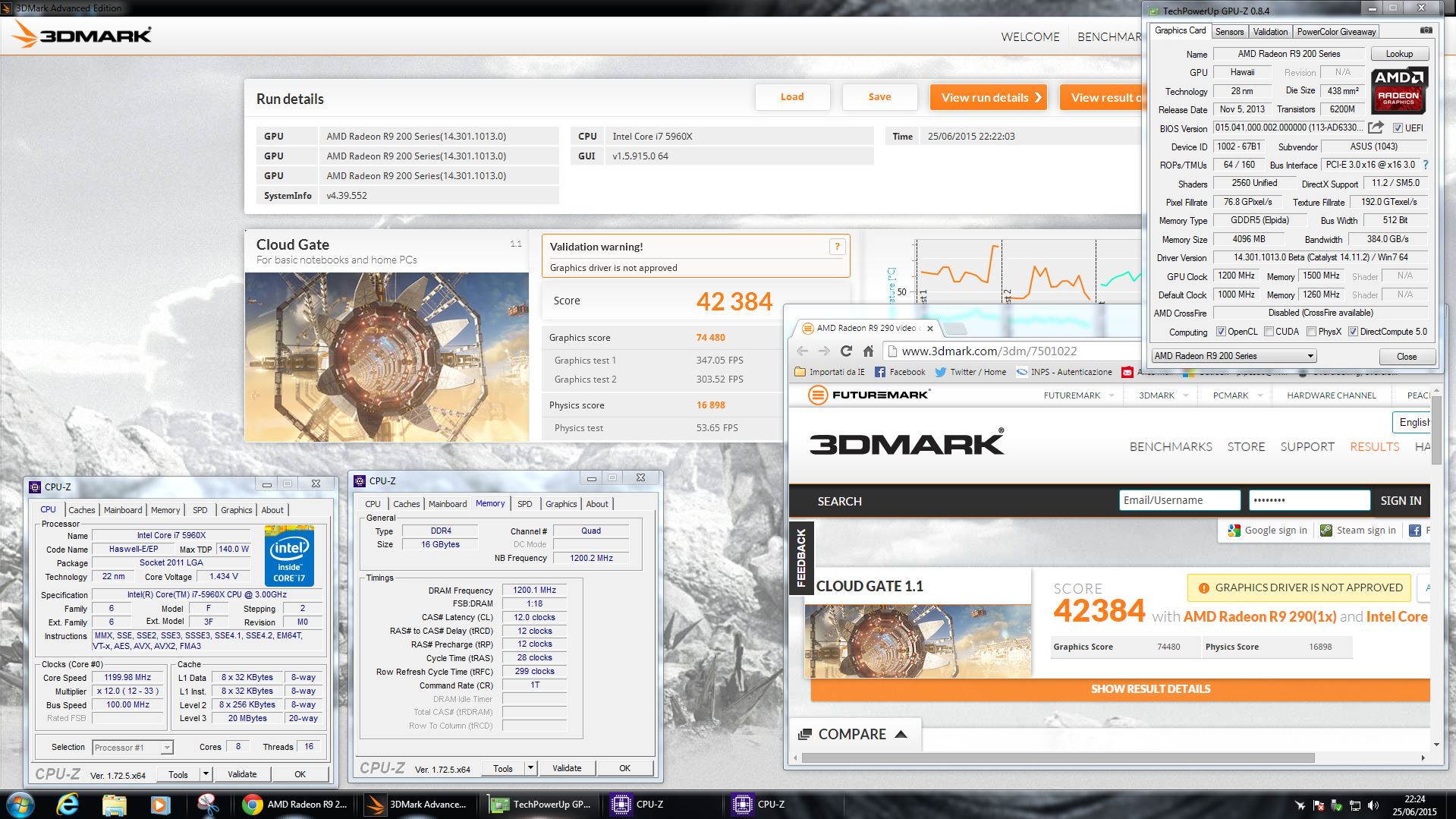The width and height of the screenshot is (1456, 819).
Task: Click the View run details button
Action: point(989,97)
